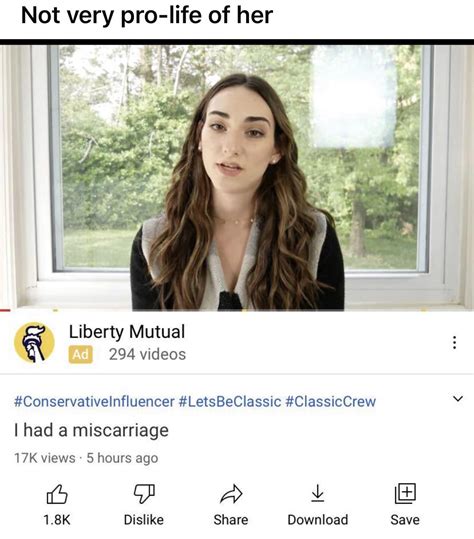Expand the video description chevron

(x=458, y=399)
